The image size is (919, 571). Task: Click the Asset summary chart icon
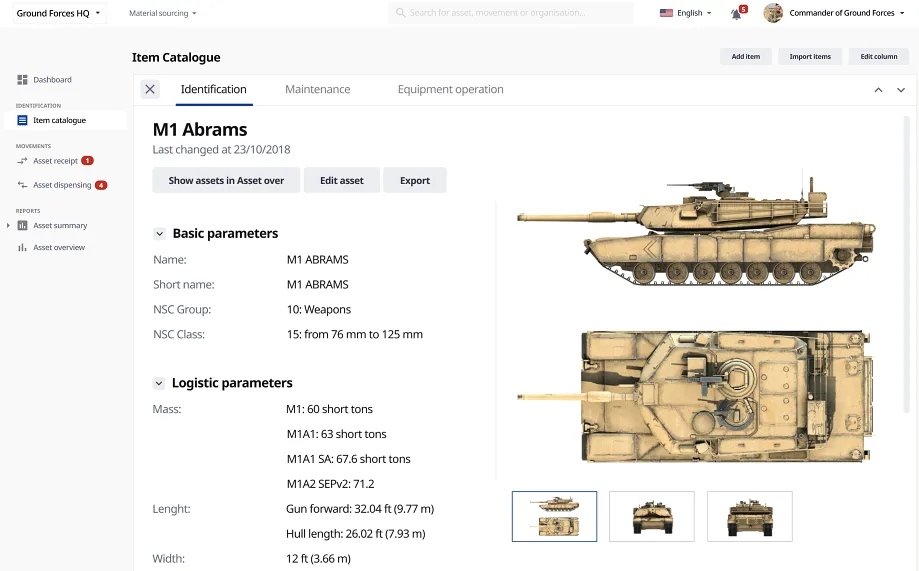[22, 225]
